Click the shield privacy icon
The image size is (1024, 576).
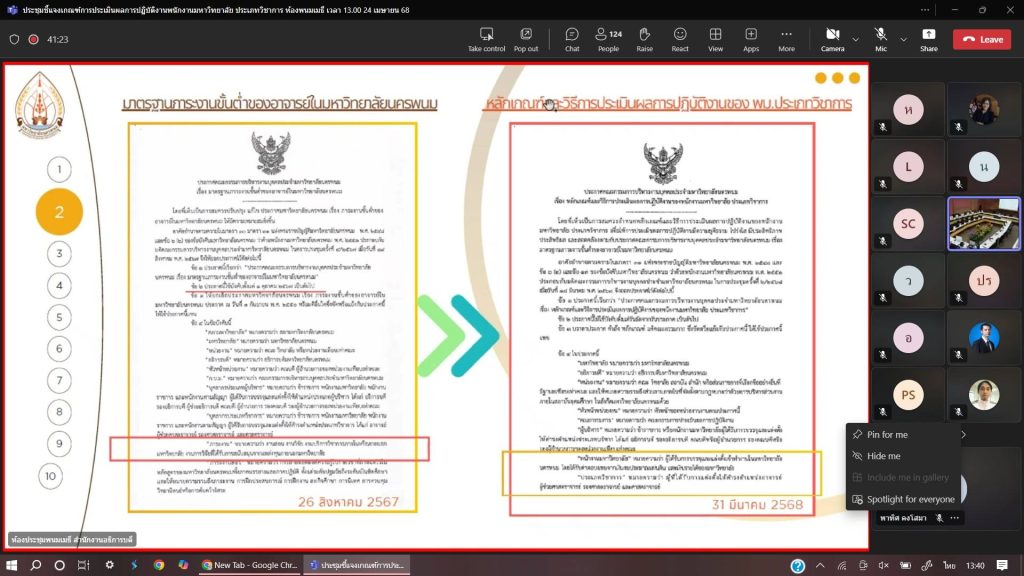(14, 39)
